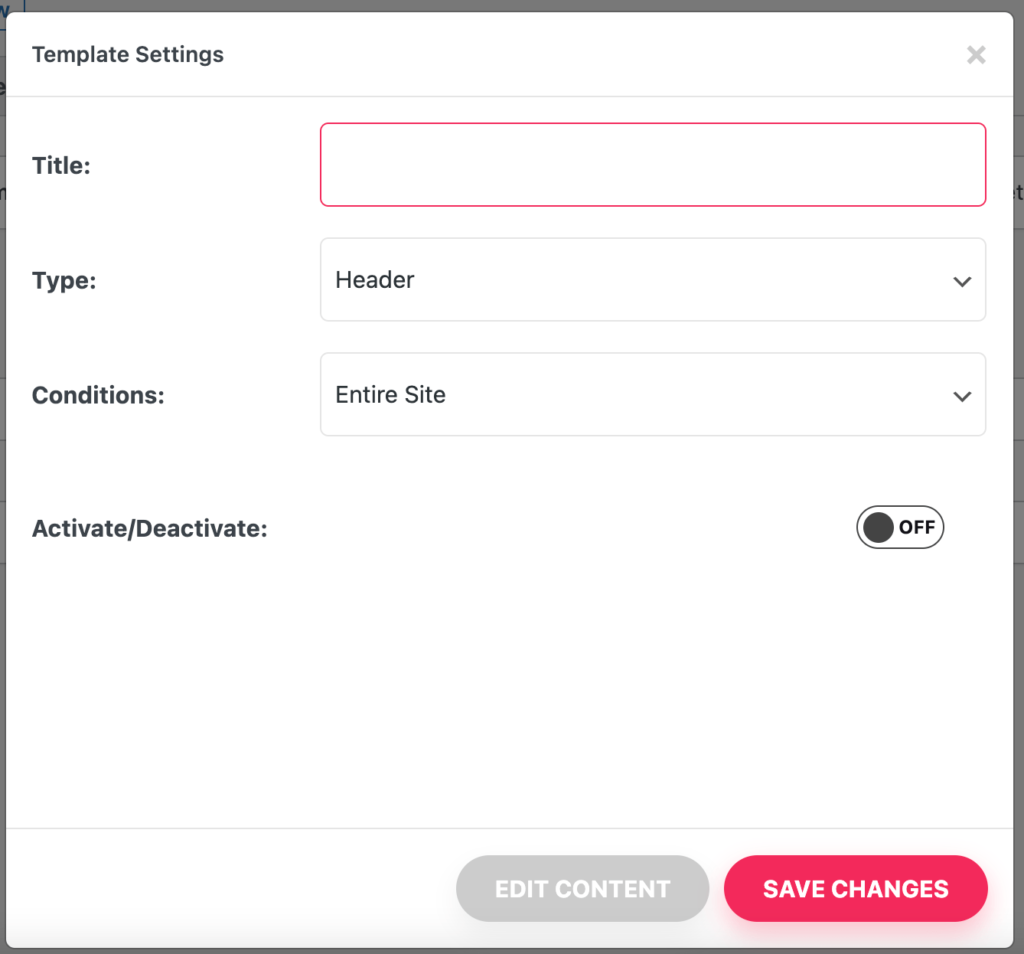This screenshot has width=1024, height=954.
Task: Click the dark knob of the OFF switch
Action: point(878,528)
